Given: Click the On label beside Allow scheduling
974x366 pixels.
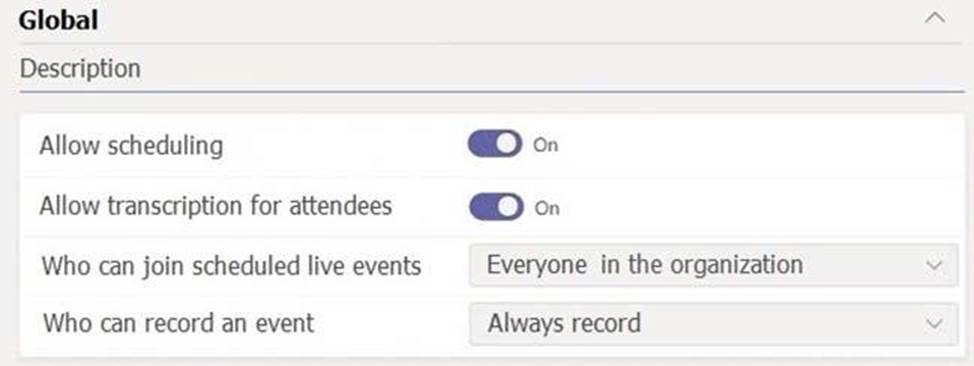Looking at the screenshot, I should pyautogui.click(x=546, y=145).
